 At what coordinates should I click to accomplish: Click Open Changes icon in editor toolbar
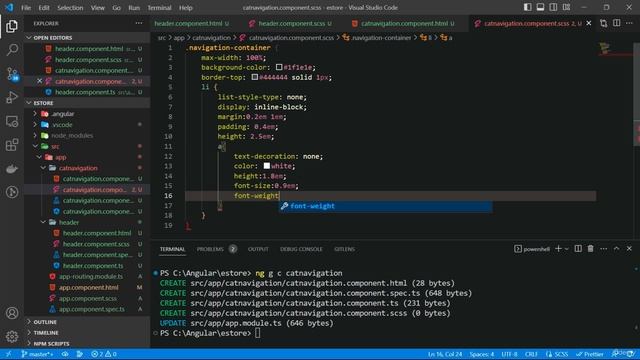coord(603,24)
